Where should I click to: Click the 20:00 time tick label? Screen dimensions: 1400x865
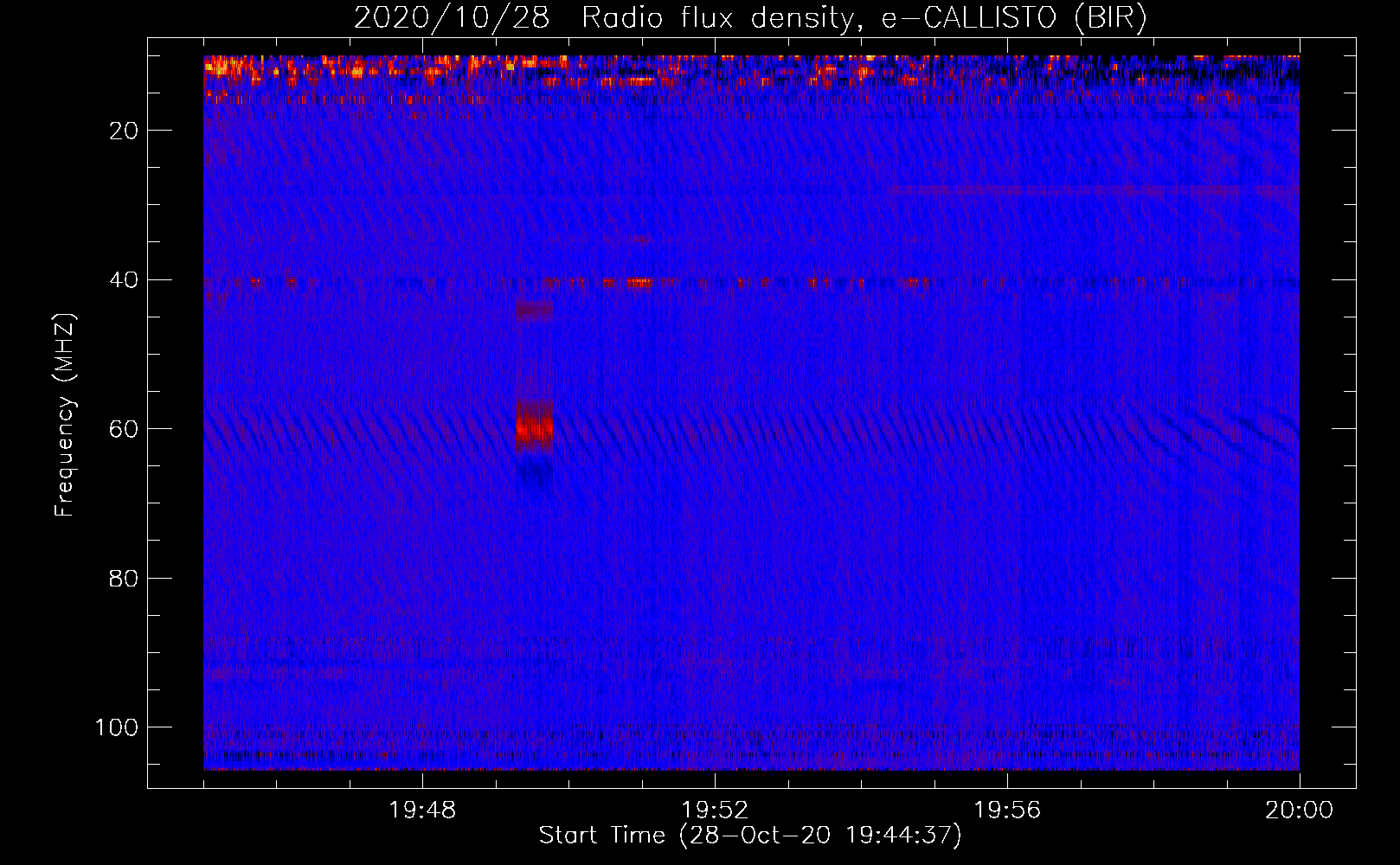tap(1300, 811)
